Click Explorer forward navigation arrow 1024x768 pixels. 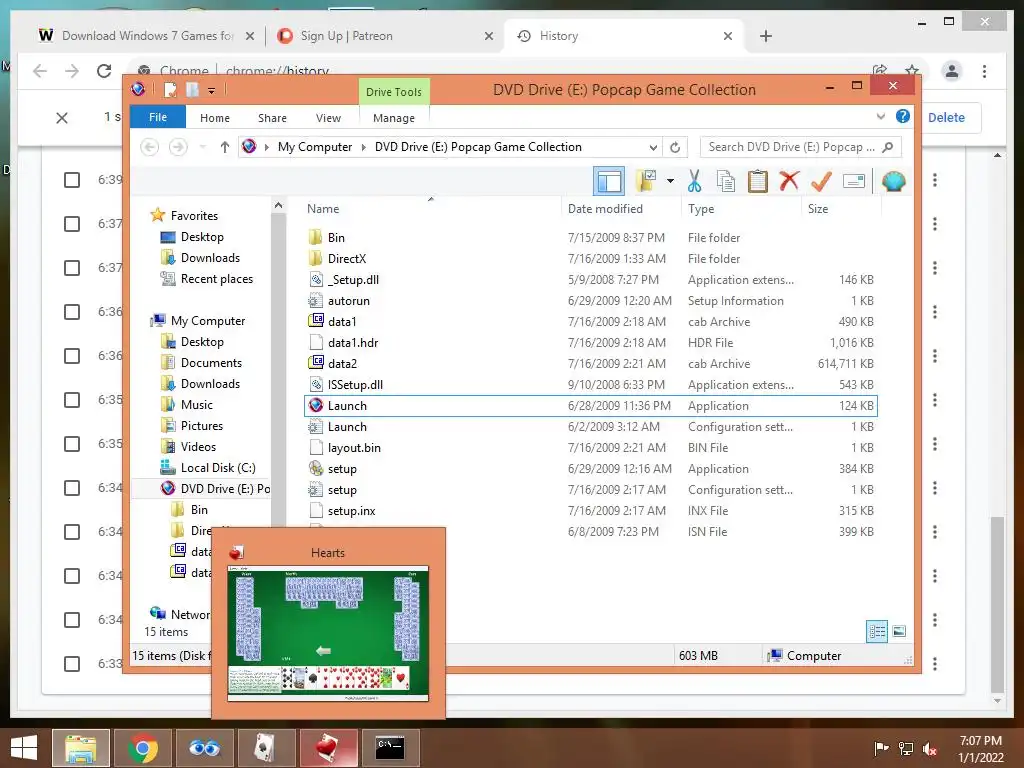tap(178, 147)
